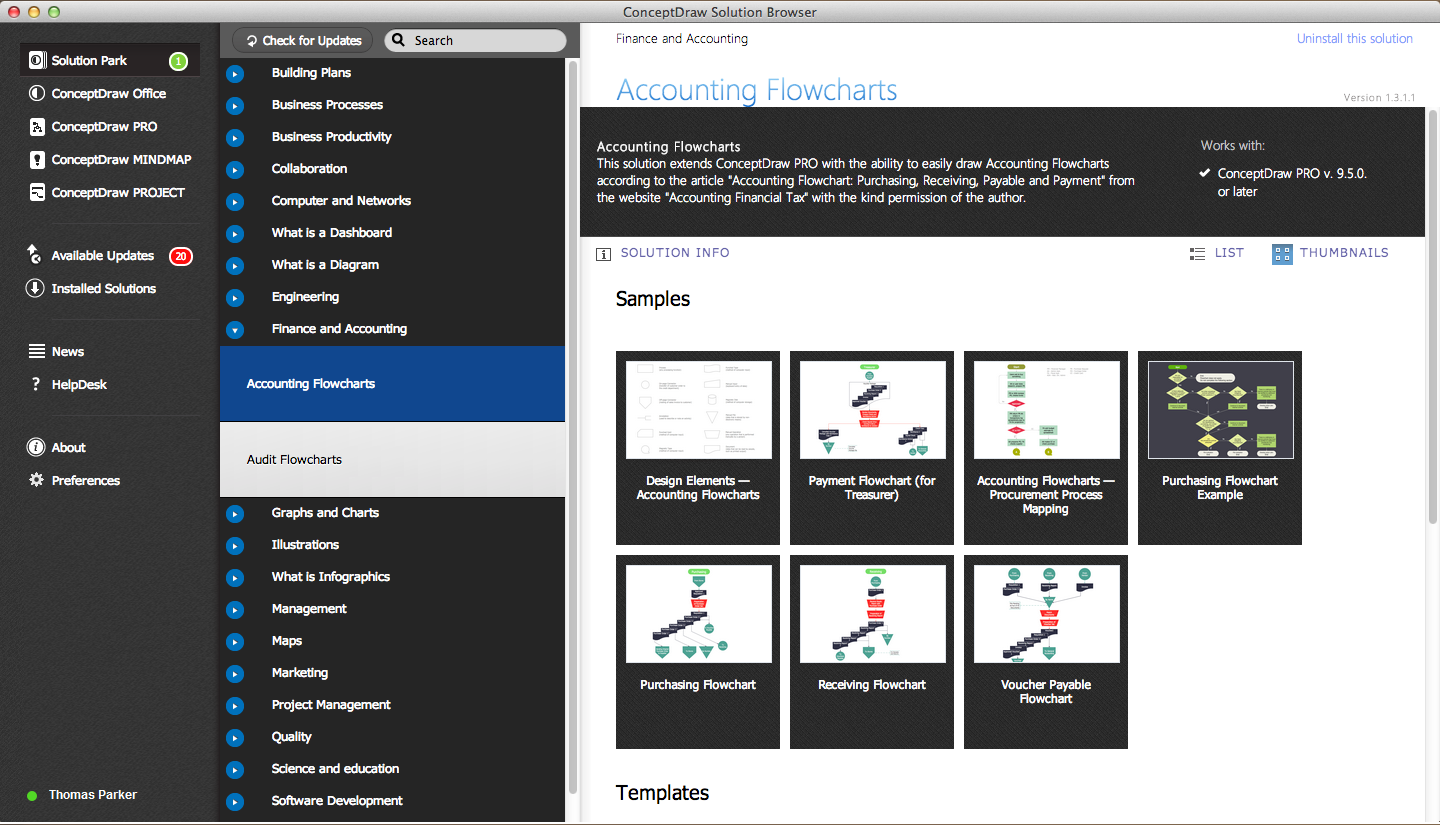Click the ConceptDraw PROJECT icon
This screenshot has height=825, width=1440.
[x=37, y=193]
